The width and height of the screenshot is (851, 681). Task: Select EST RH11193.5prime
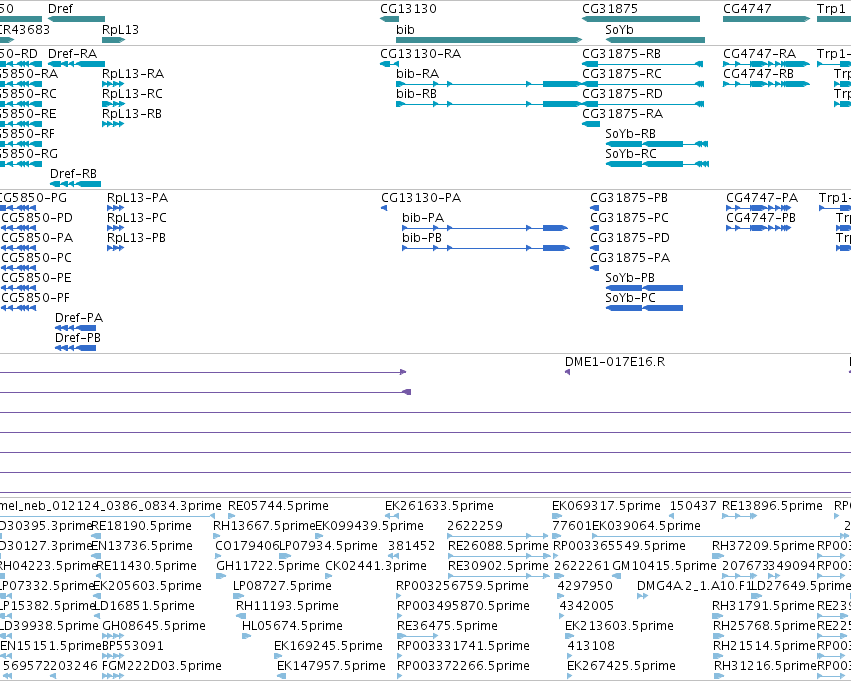pos(240,616)
